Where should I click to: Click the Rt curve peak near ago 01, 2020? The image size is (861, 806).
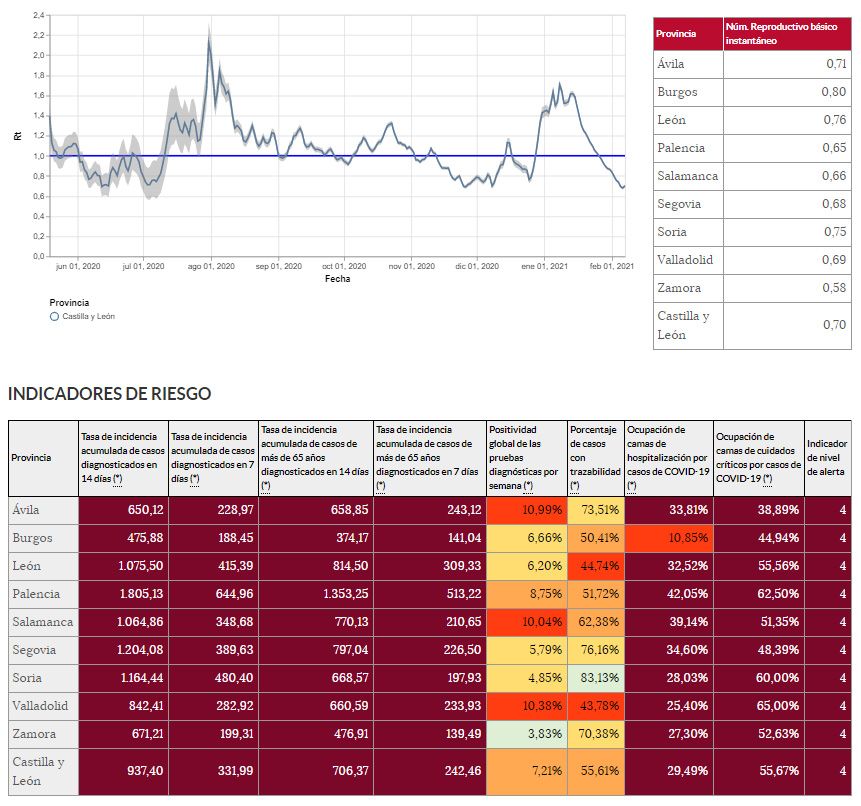click(x=209, y=40)
